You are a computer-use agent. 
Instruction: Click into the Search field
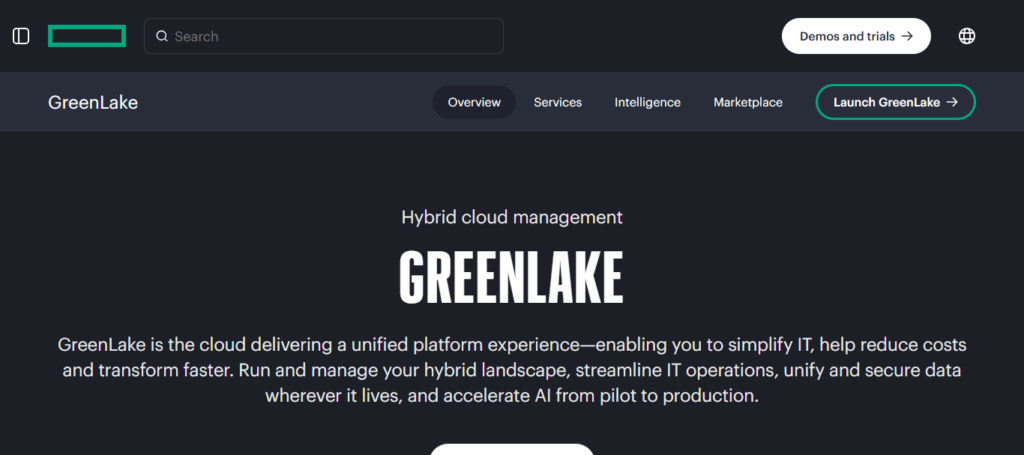point(323,36)
